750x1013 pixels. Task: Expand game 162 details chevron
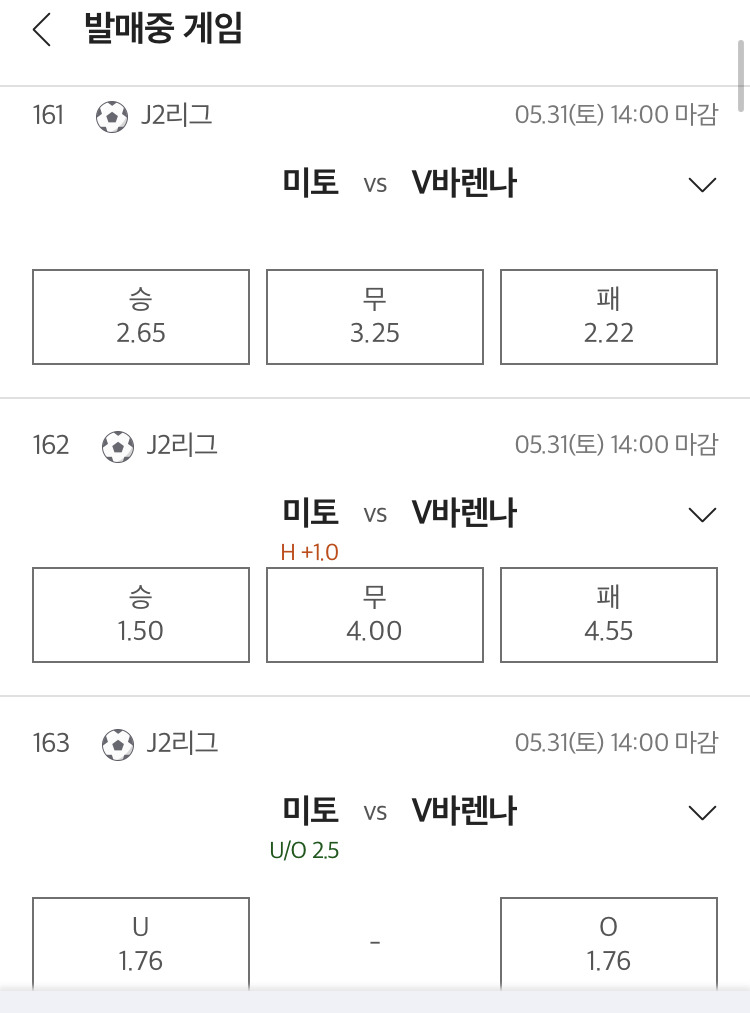click(x=703, y=515)
